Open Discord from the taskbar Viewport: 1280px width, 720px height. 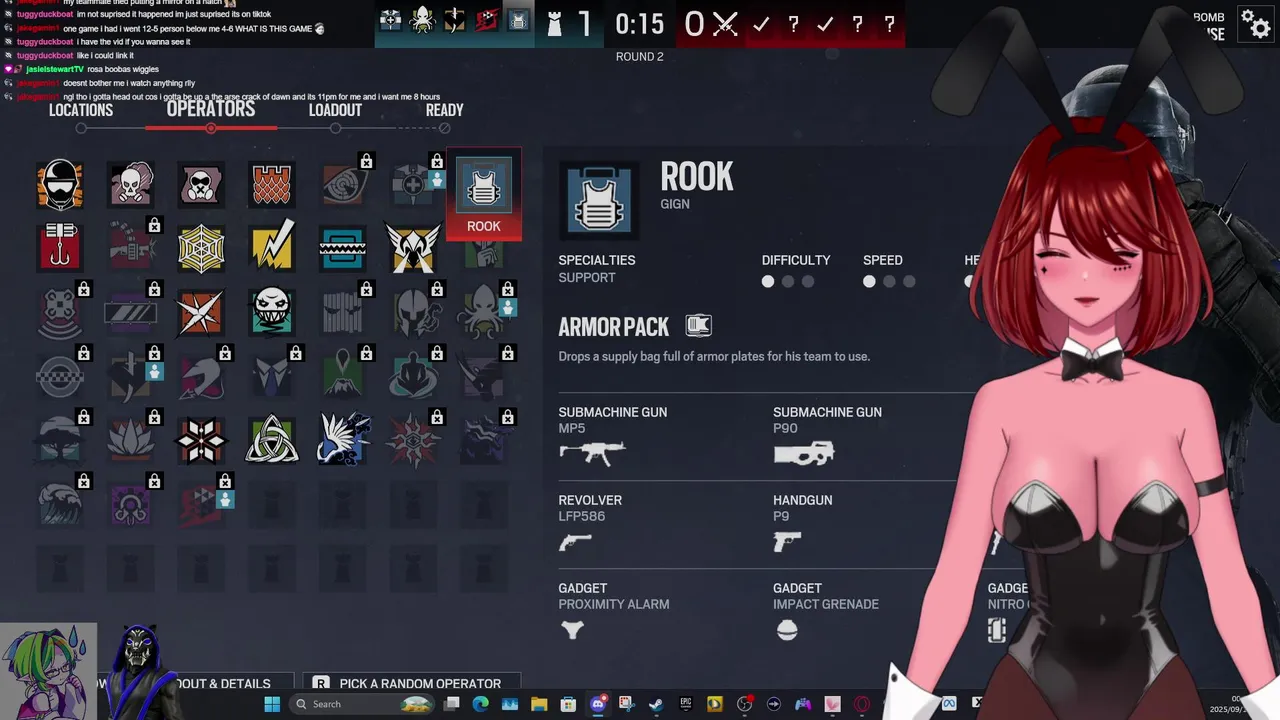(598, 704)
